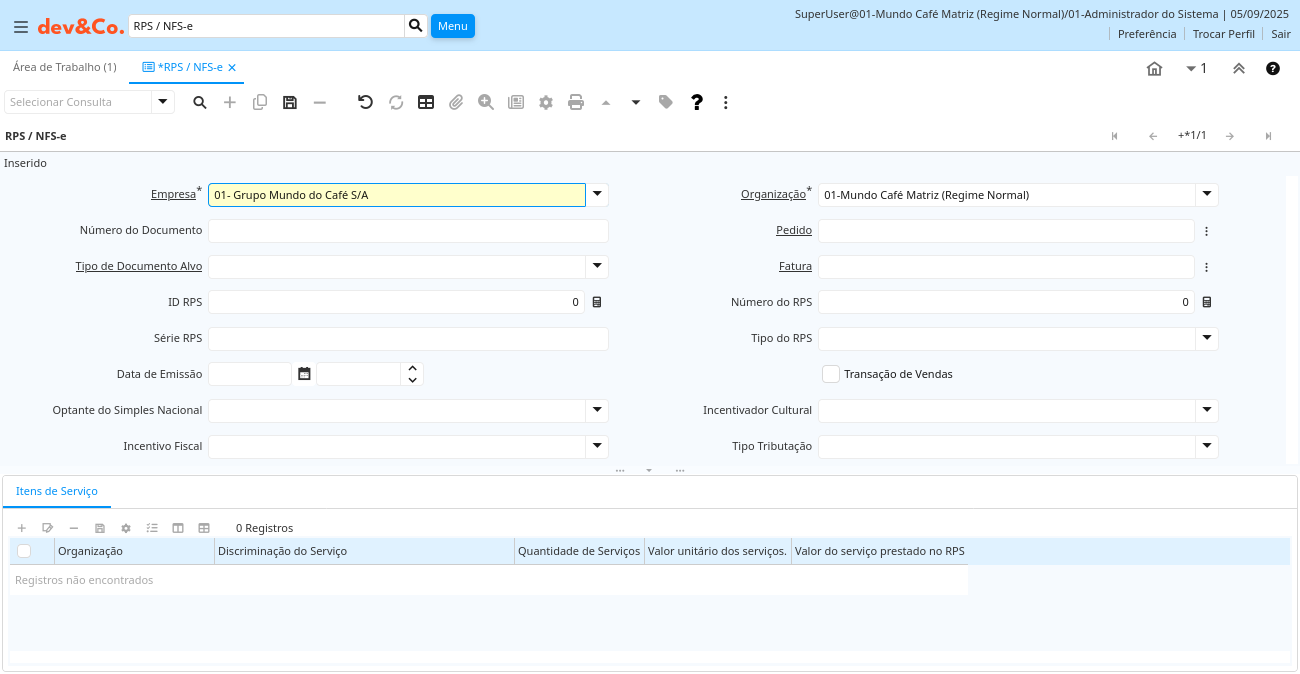Expand the Tipo de Documento Alvo dropdown

[597, 266]
